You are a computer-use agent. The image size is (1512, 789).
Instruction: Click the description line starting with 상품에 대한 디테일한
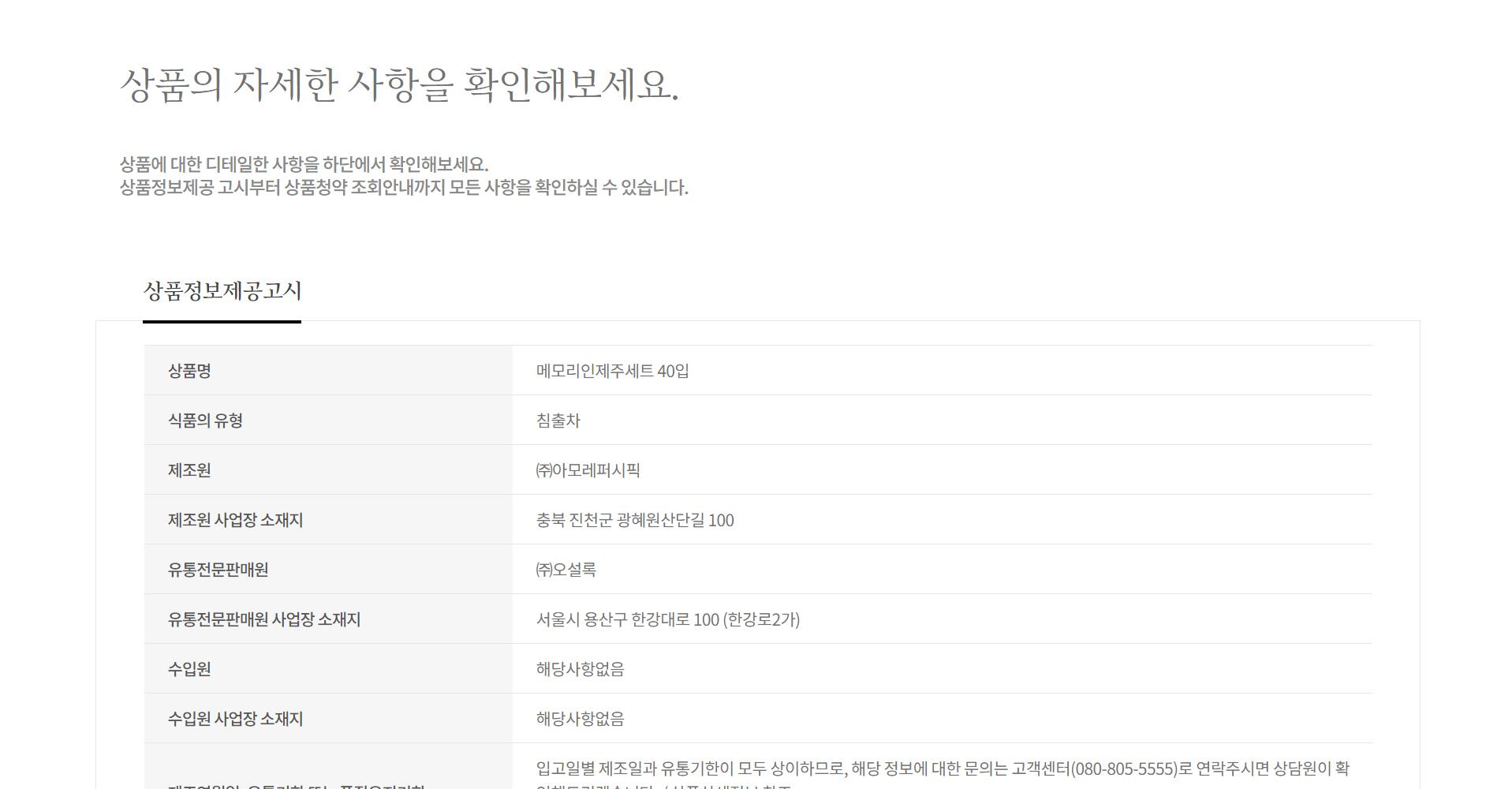point(304,164)
